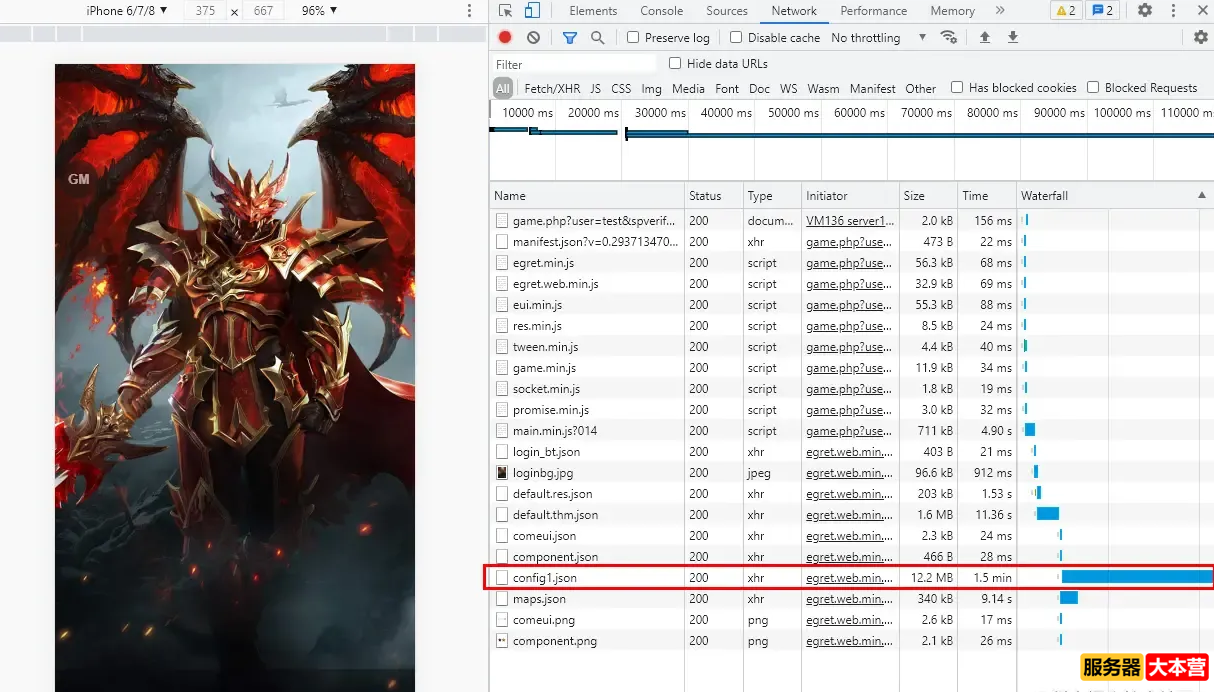Switch to the Elements tab
Screen dimensions: 1214x692
pyautogui.click(x=593, y=11)
